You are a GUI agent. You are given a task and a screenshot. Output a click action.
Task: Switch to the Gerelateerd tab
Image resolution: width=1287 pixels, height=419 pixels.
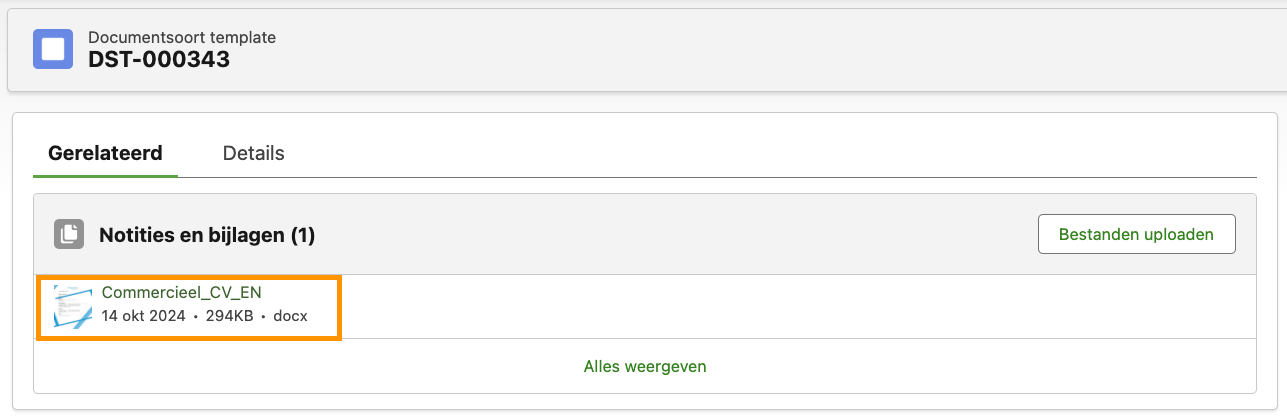click(105, 153)
